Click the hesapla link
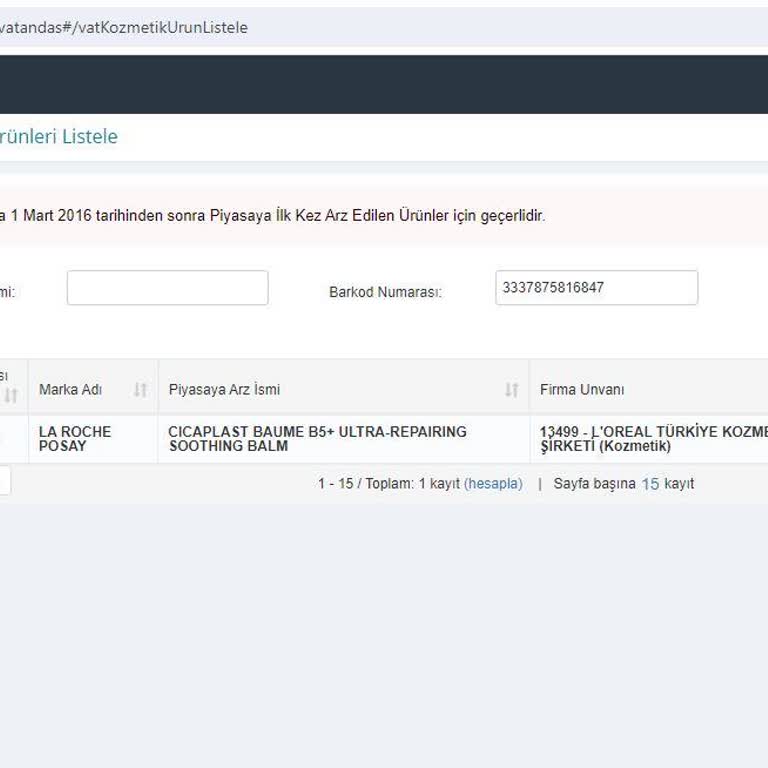The image size is (768, 768). coord(493,483)
